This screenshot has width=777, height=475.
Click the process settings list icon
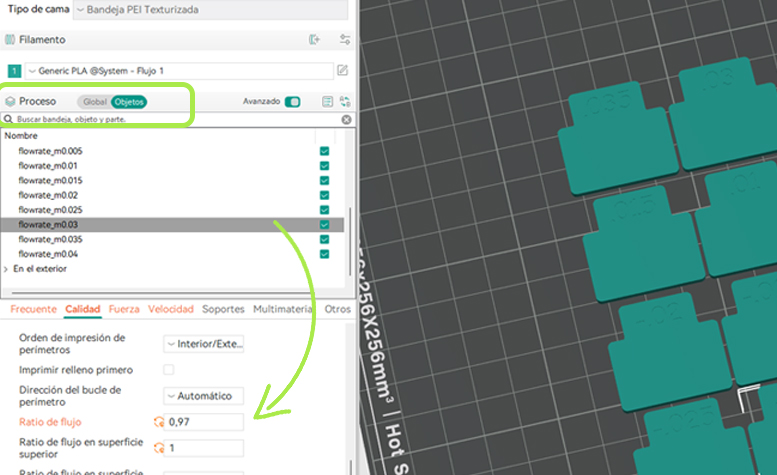click(x=328, y=102)
